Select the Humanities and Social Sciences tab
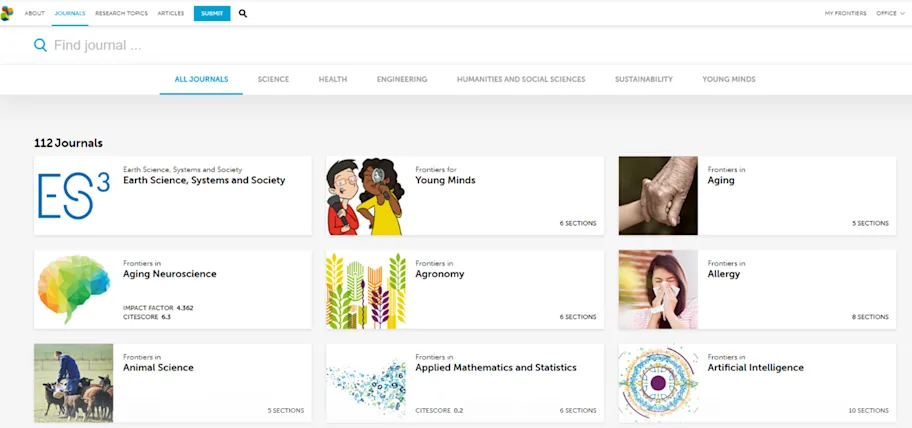 pyautogui.click(x=521, y=79)
